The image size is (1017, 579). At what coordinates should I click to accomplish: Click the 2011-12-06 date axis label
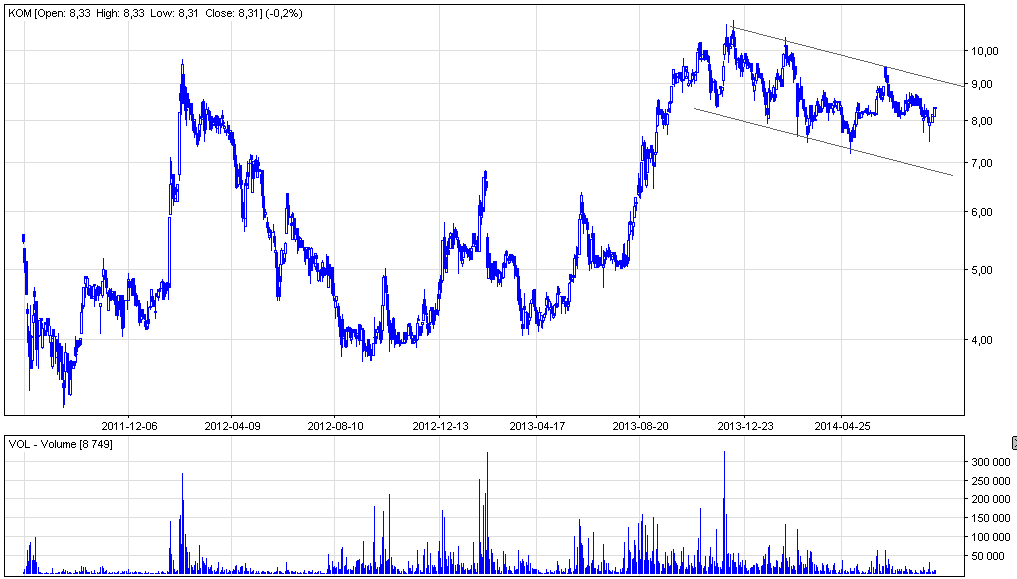129,426
